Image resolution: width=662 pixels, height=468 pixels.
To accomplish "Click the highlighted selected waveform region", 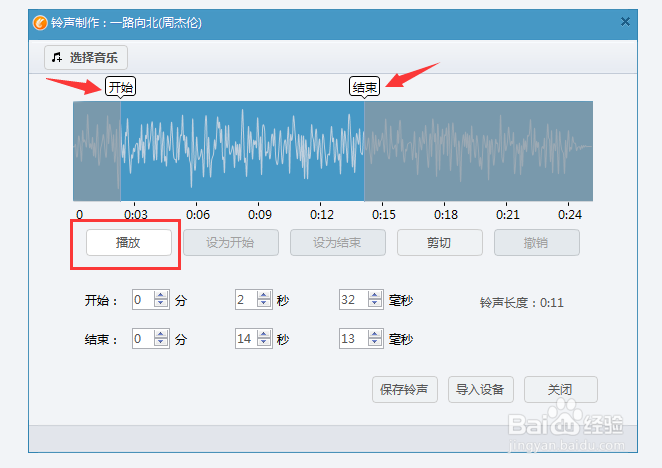I will (242, 151).
